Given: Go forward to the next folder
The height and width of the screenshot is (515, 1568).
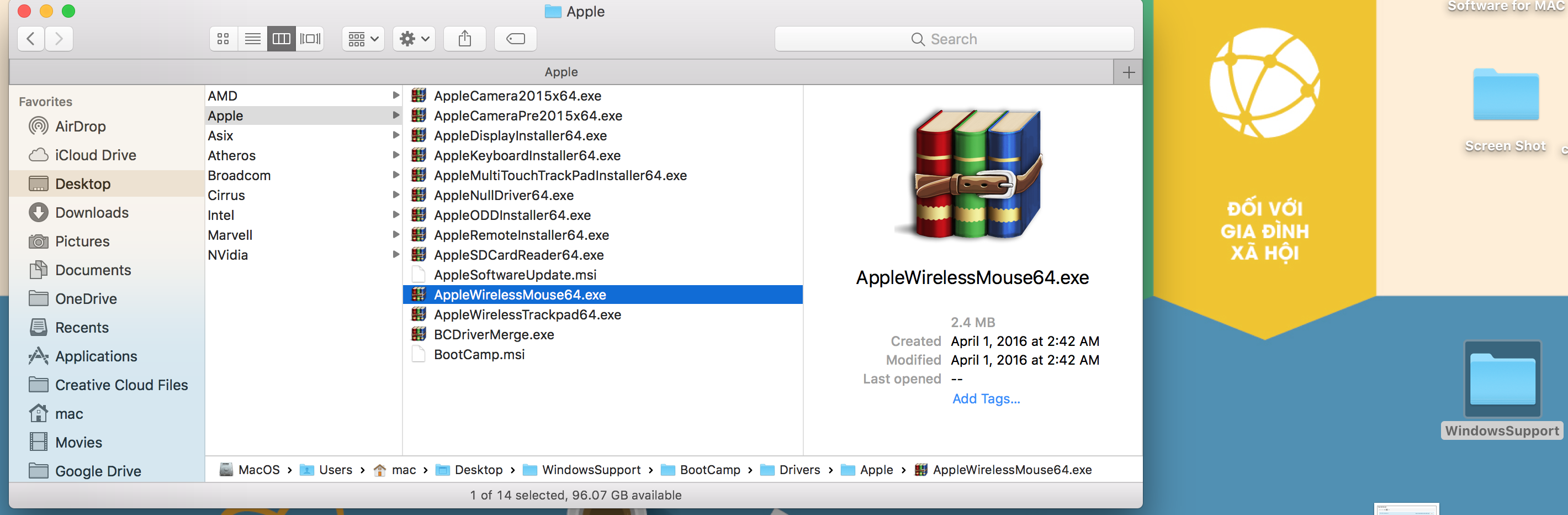Looking at the screenshot, I should pos(59,39).
